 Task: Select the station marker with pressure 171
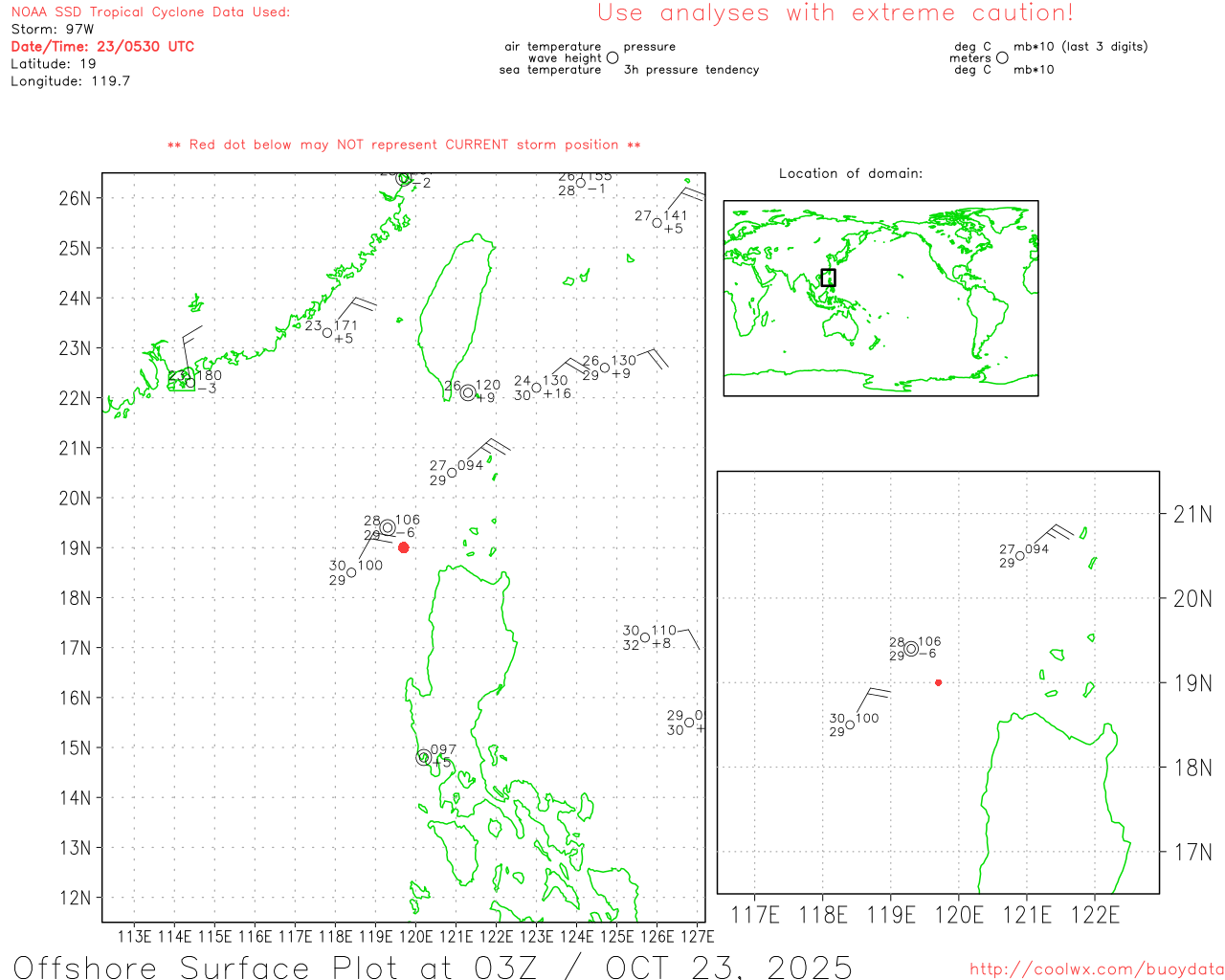pyautogui.click(x=327, y=333)
